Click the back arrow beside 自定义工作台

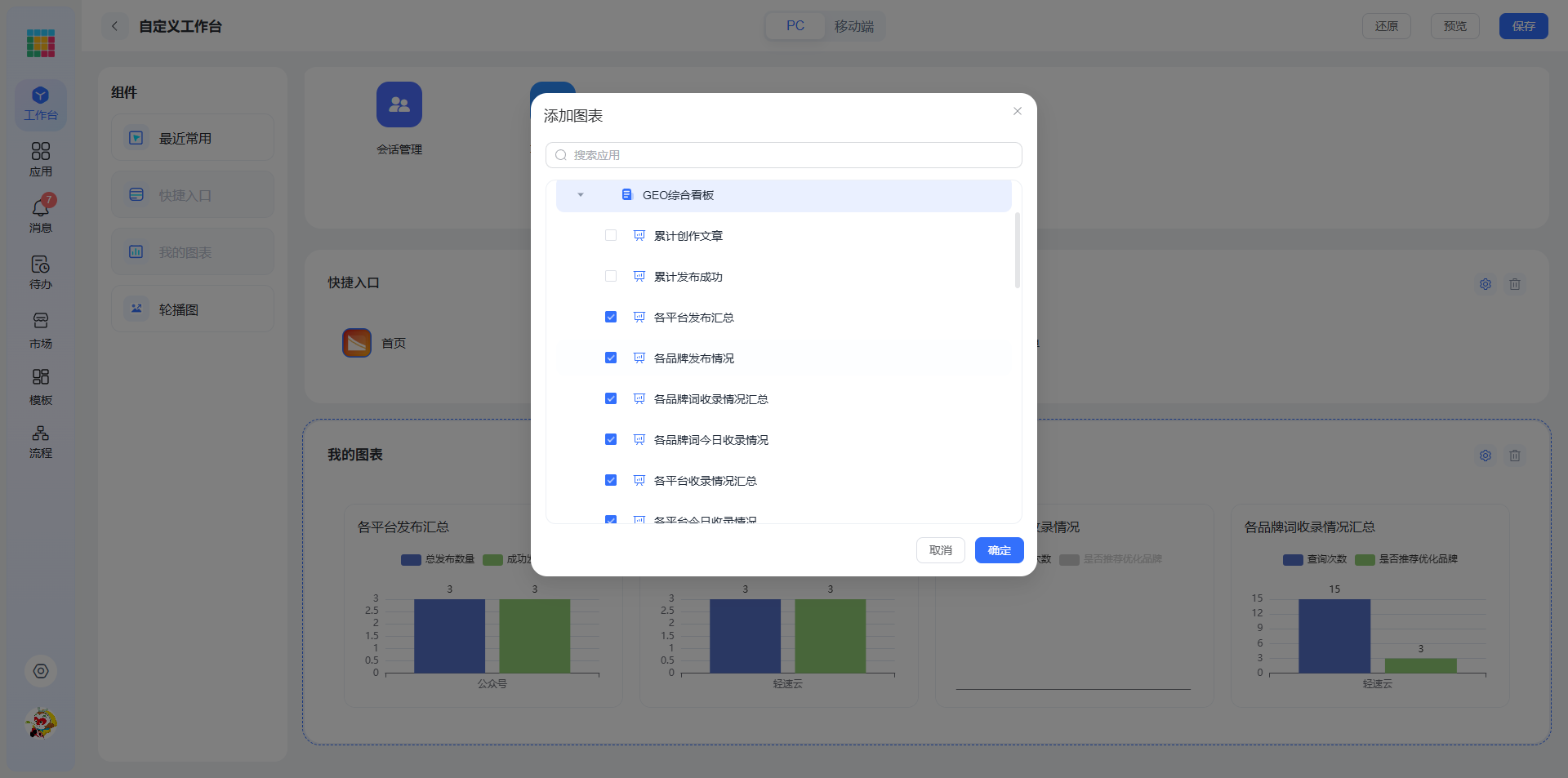(115, 26)
